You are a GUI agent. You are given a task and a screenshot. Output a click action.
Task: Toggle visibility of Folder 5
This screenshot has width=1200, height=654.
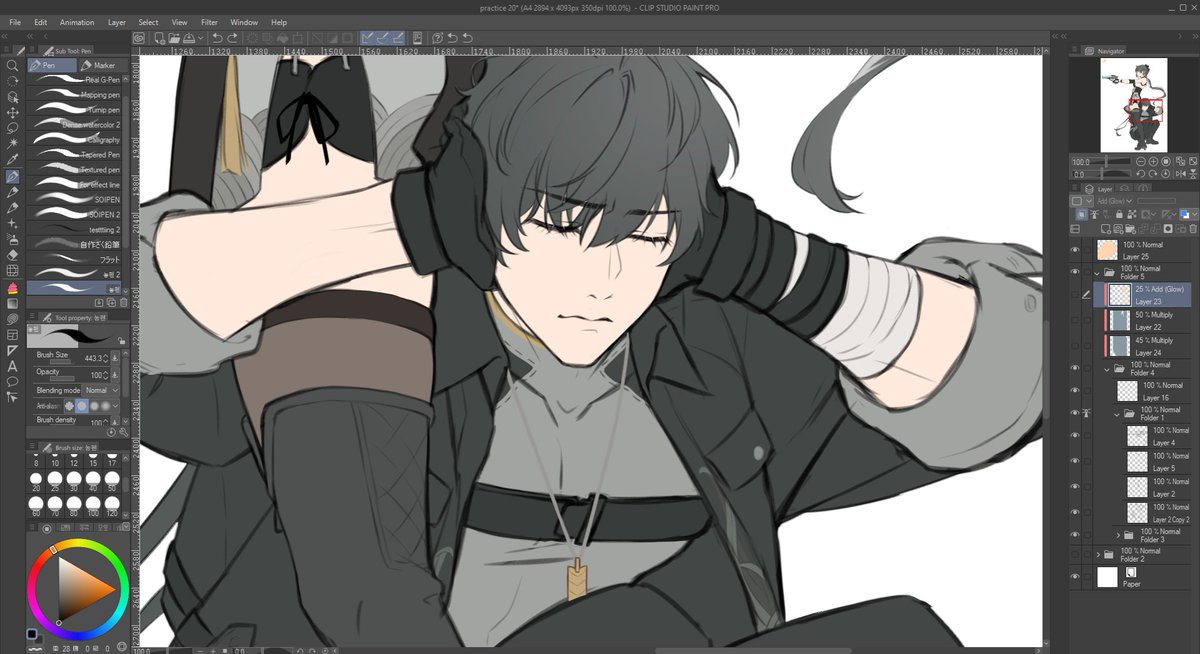[1075, 272]
